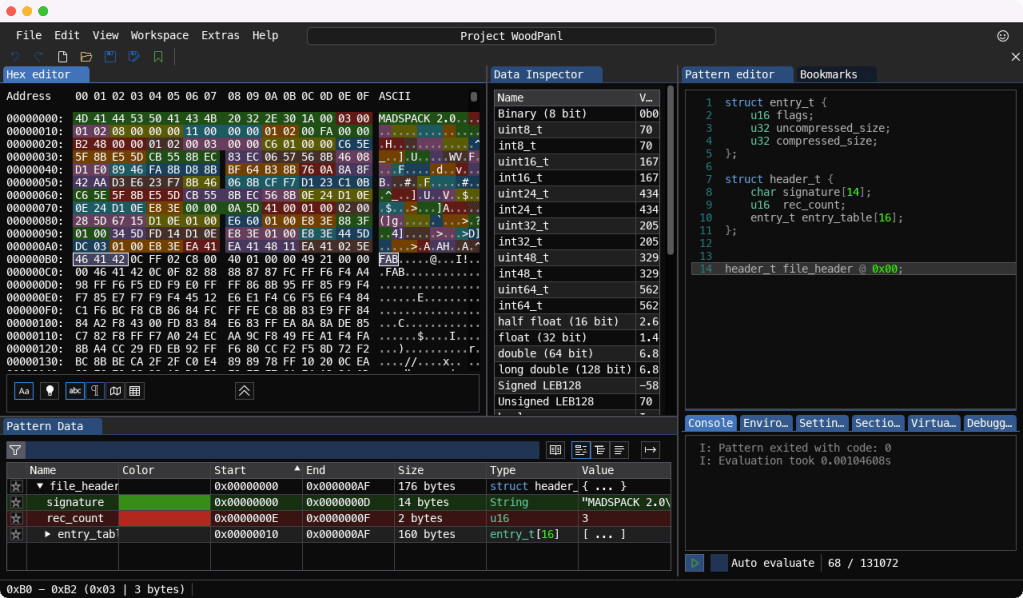The height and width of the screenshot is (598, 1023).
Task: Open the Debugger tab in pattern editor
Action: pyautogui.click(x=989, y=423)
